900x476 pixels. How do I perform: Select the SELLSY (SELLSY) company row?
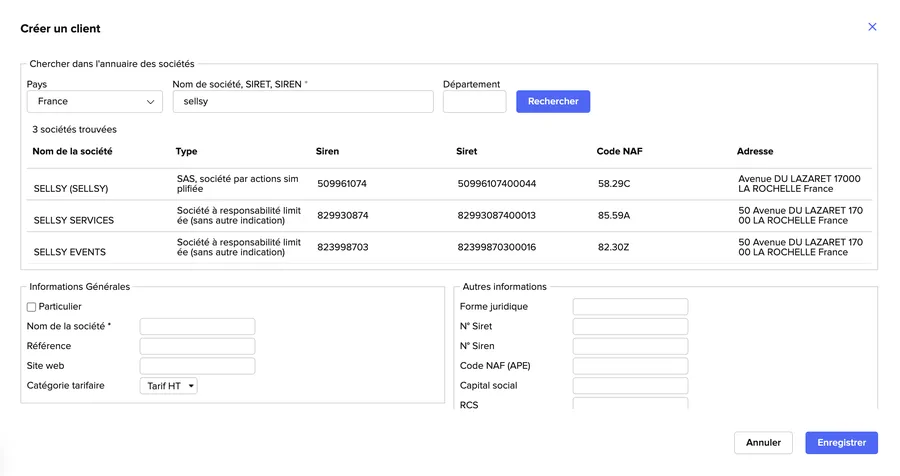click(449, 184)
